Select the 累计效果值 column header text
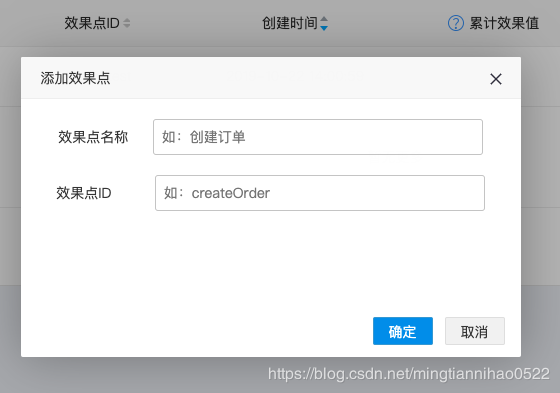 [504, 24]
